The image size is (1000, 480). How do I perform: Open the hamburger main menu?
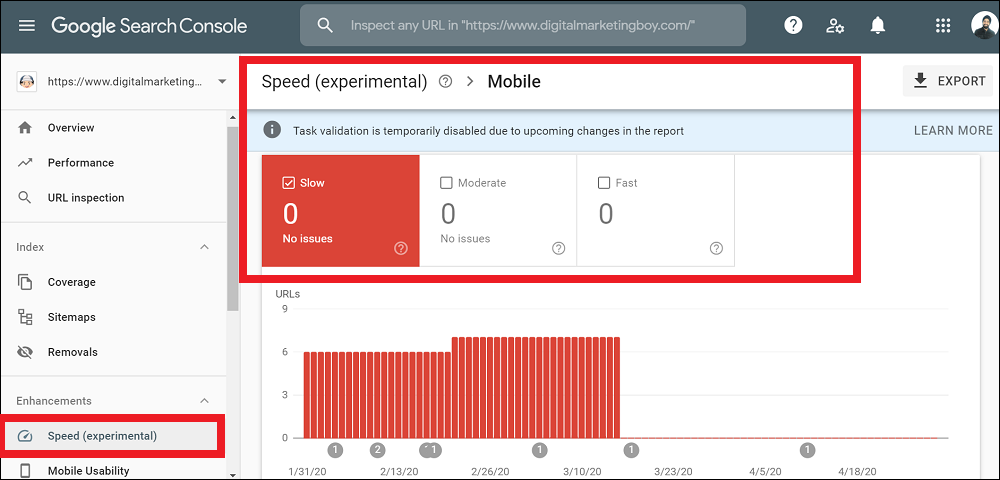27,26
